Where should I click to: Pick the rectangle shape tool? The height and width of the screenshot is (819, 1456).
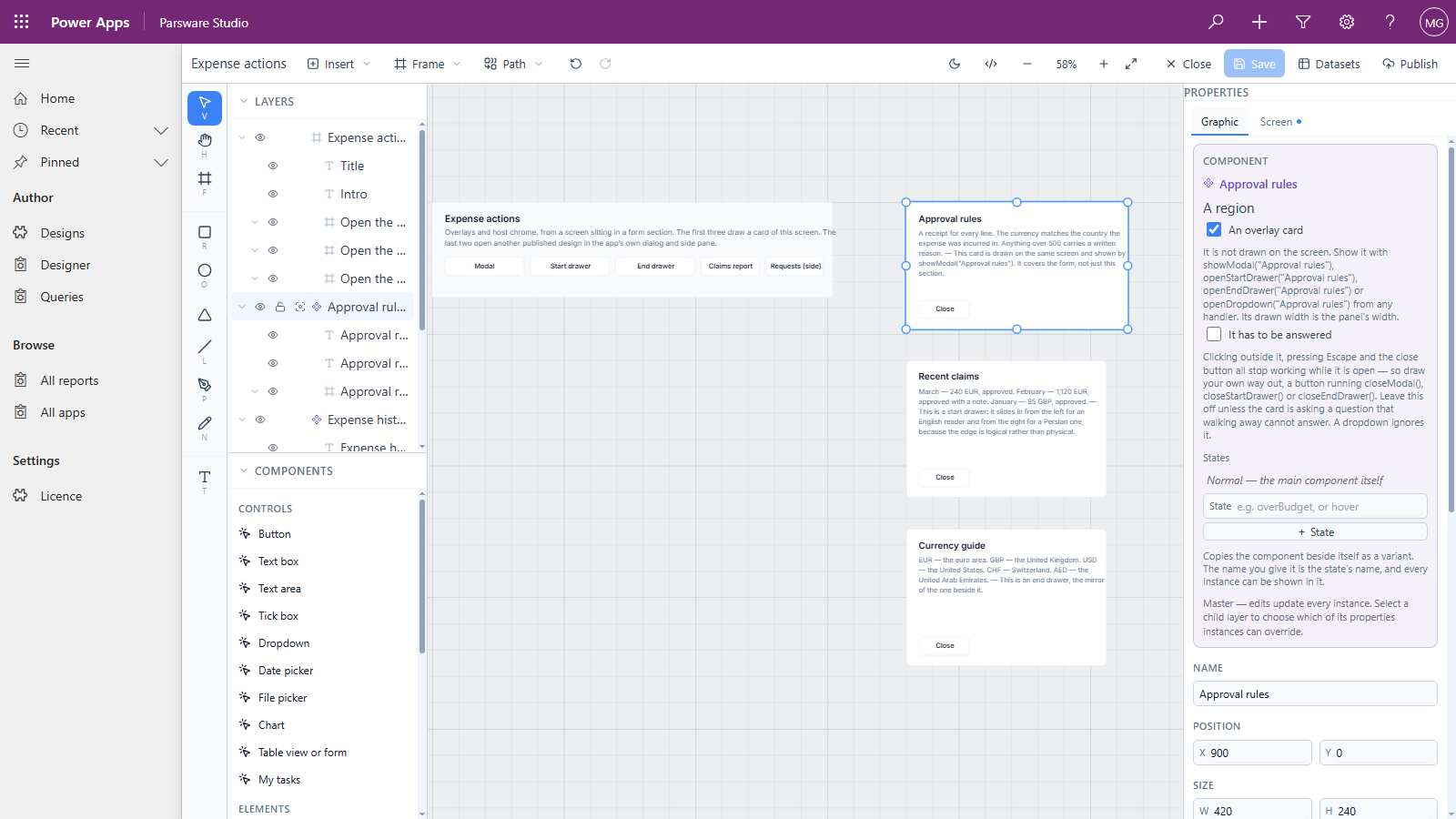coord(205,237)
